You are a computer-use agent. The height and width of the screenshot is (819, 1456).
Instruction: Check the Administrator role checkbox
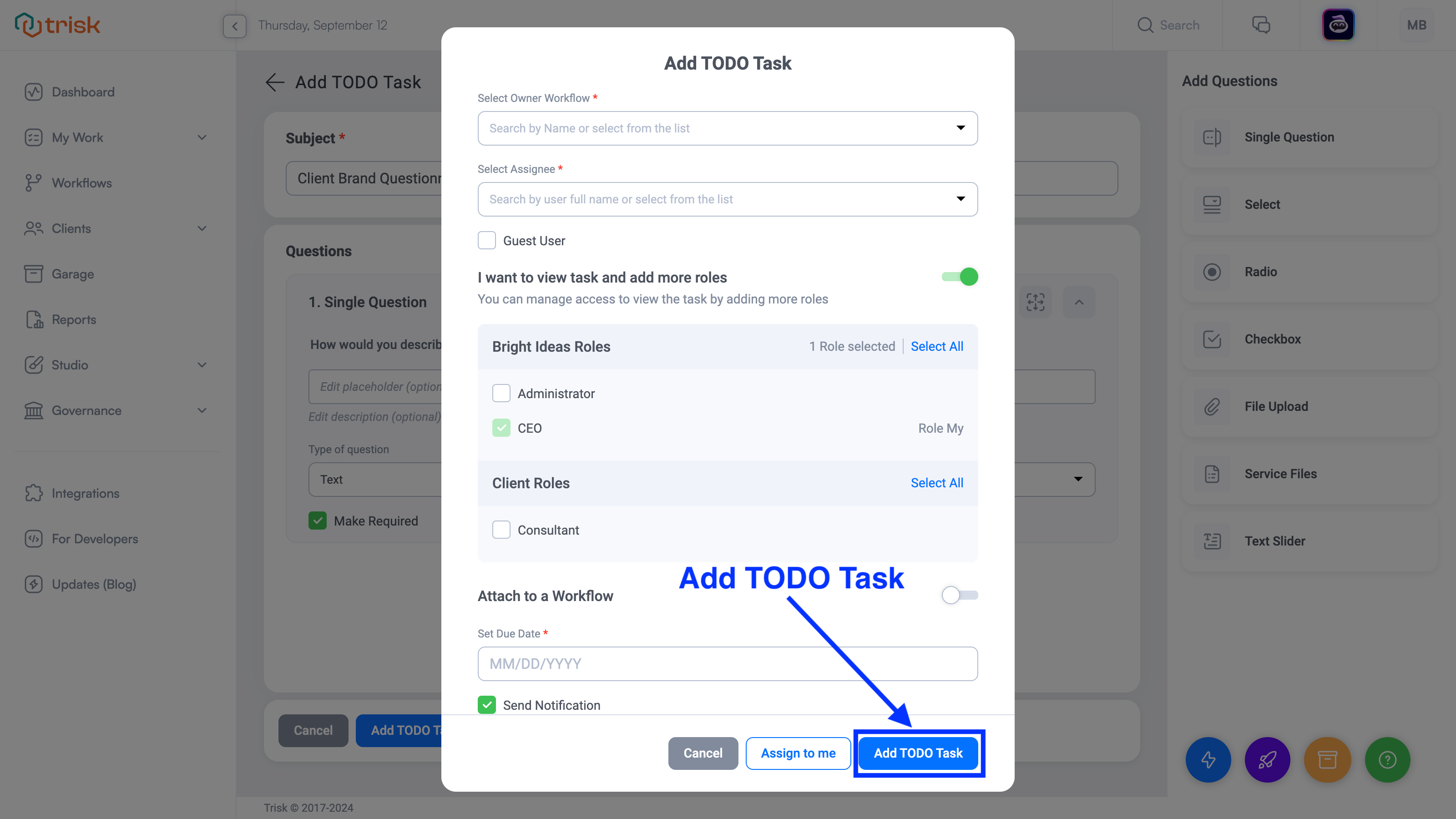click(501, 393)
